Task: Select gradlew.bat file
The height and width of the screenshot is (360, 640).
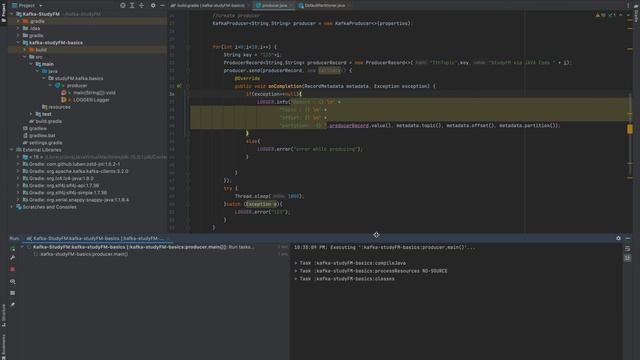Action: coord(39,136)
